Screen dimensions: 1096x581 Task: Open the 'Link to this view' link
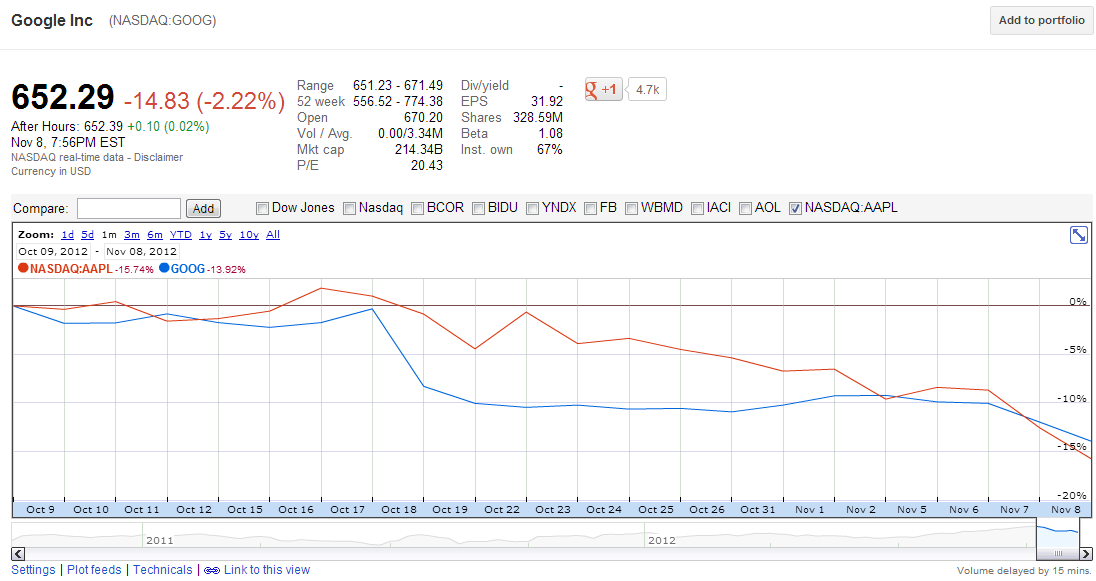266,570
